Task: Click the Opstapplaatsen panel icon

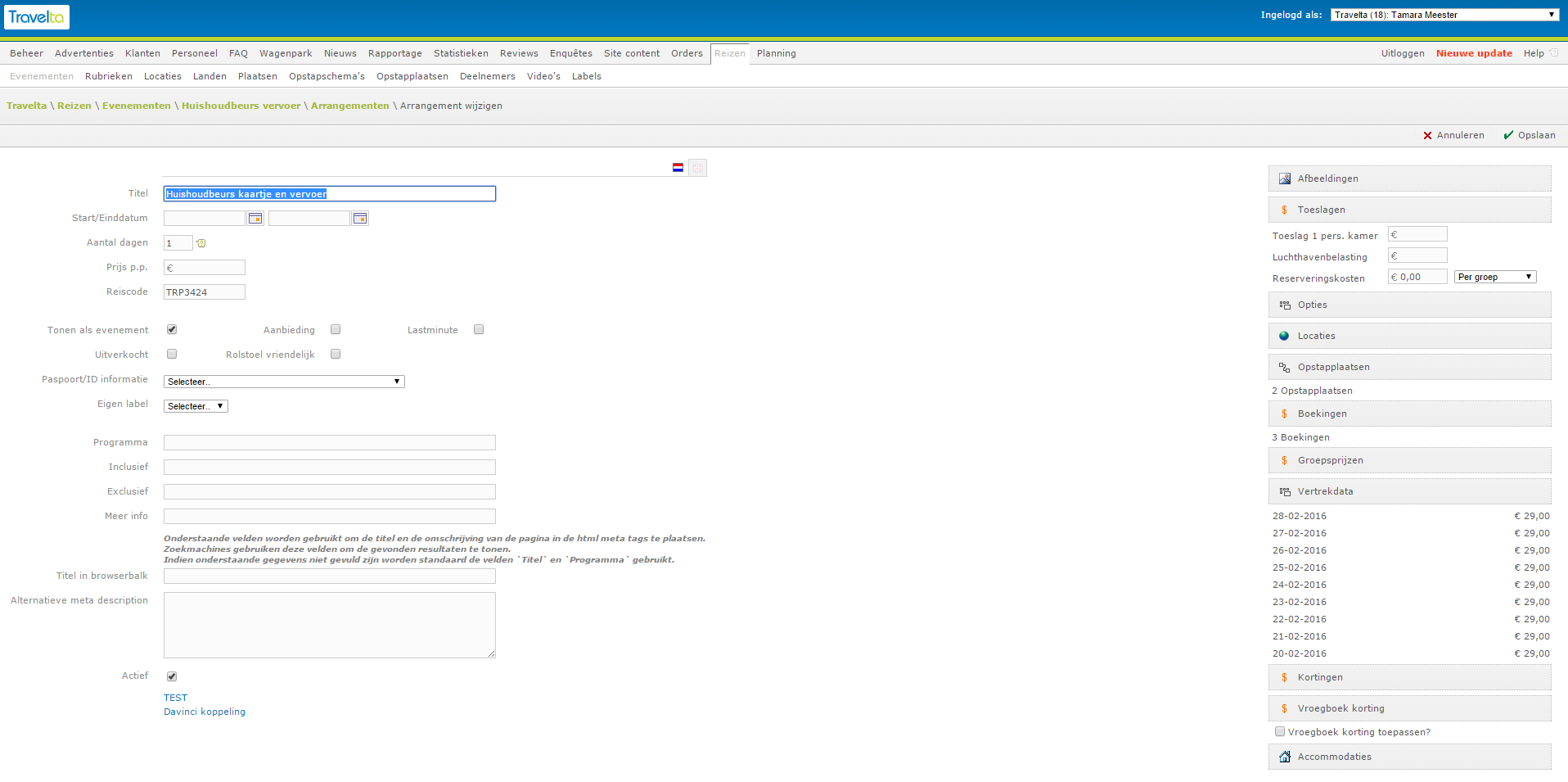Action: tap(1285, 368)
